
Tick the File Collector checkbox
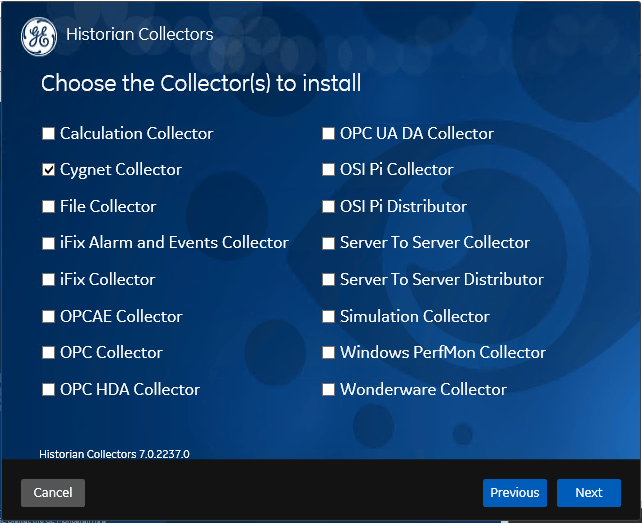pos(48,206)
